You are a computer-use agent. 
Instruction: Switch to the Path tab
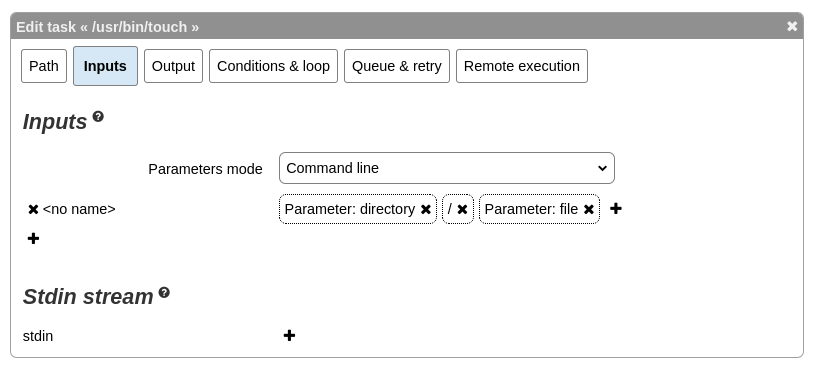tap(44, 66)
